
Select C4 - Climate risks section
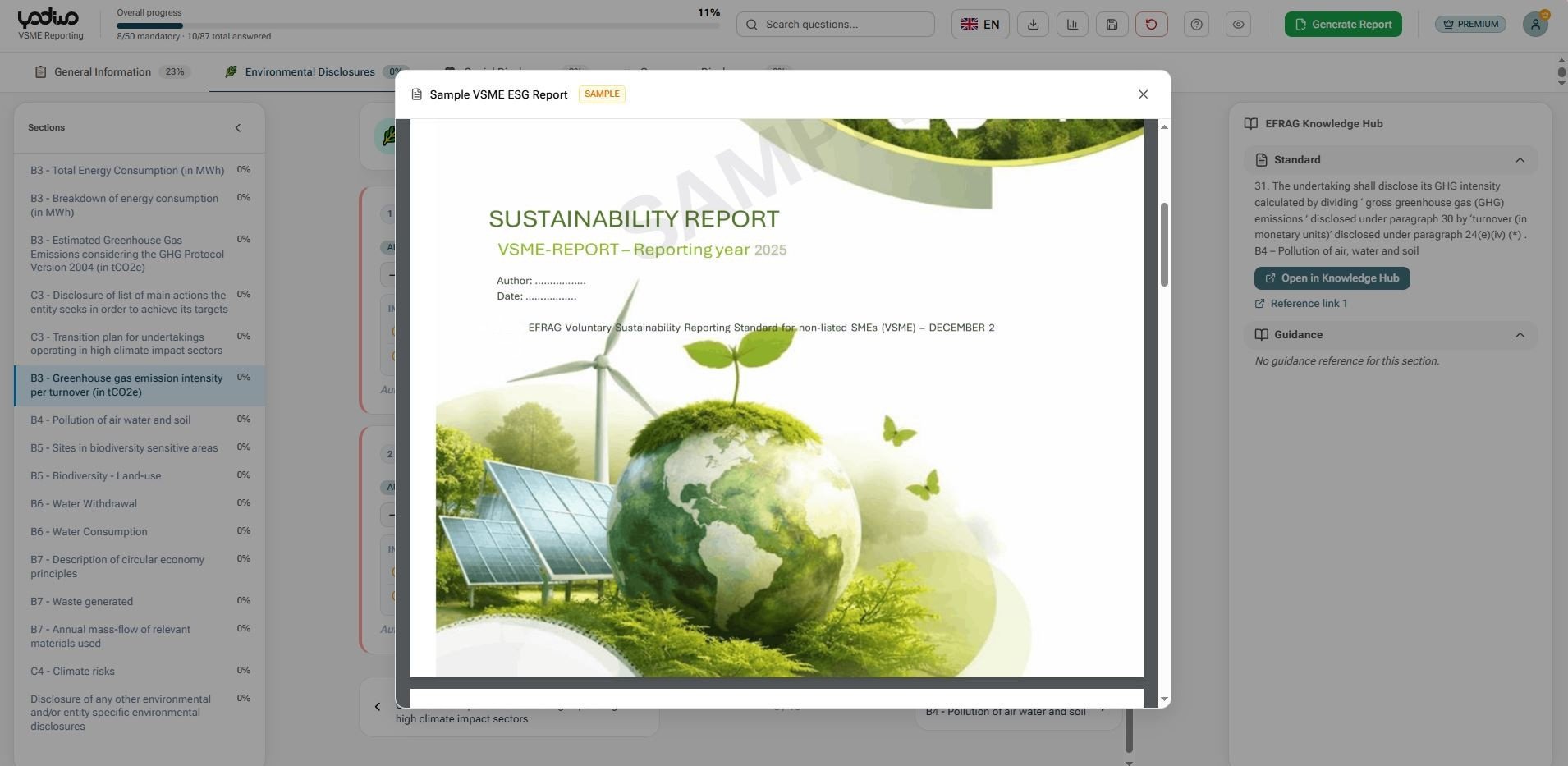pyautogui.click(x=140, y=672)
